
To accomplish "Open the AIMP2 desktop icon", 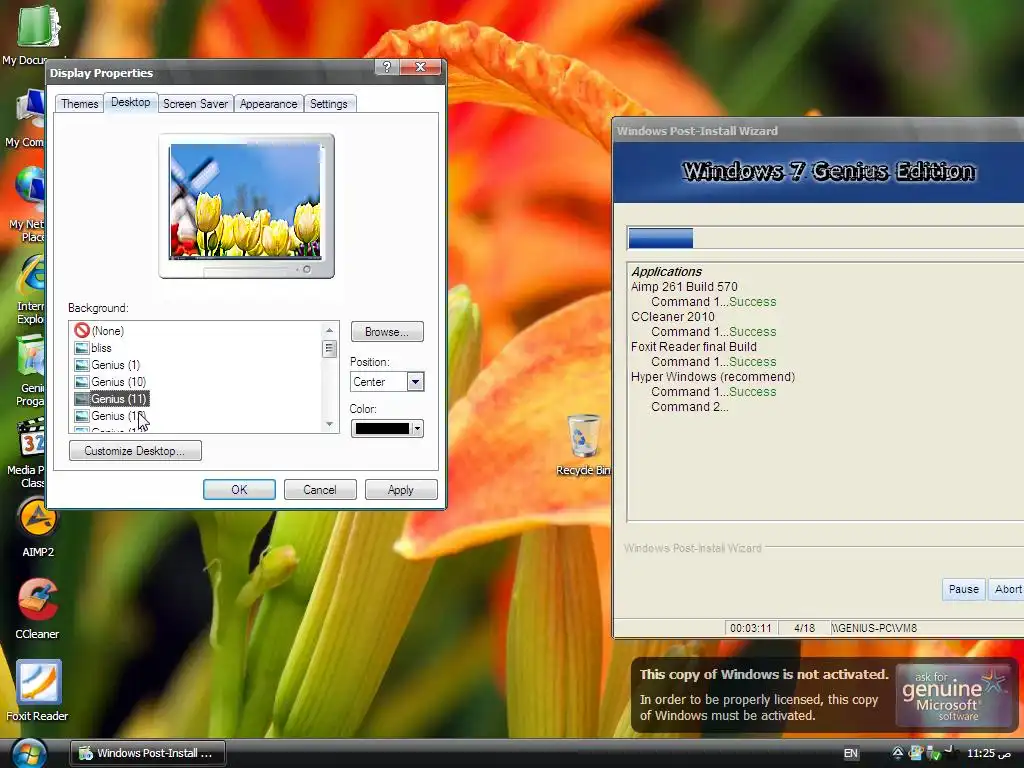I will pyautogui.click(x=37, y=528).
